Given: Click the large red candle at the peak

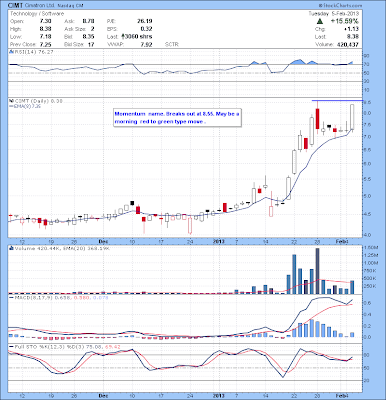Looking at the screenshot, I should (317, 118).
